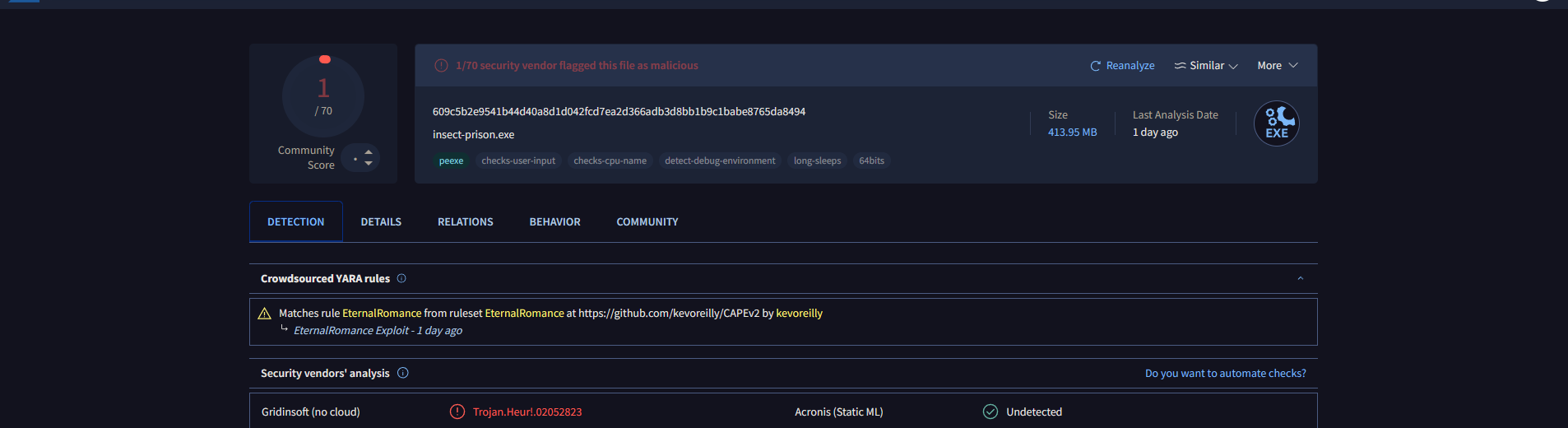Click the malicious alert icon in banner

click(x=441, y=66)
